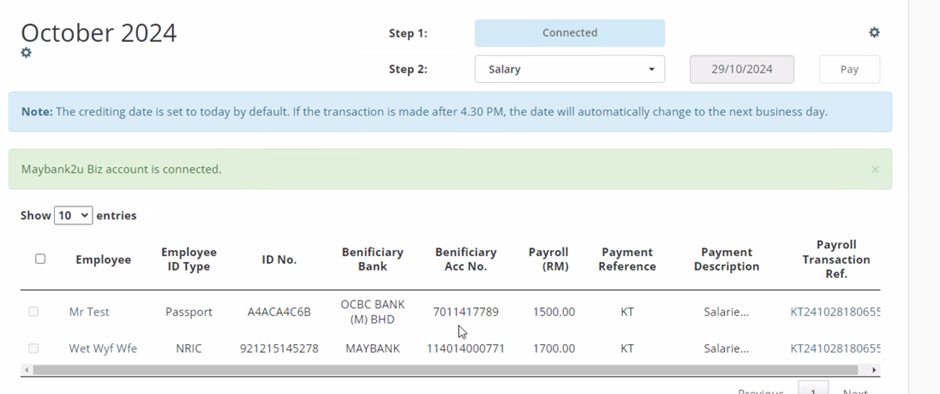Change the Show entries count dropdown

(x=73, y=215)
